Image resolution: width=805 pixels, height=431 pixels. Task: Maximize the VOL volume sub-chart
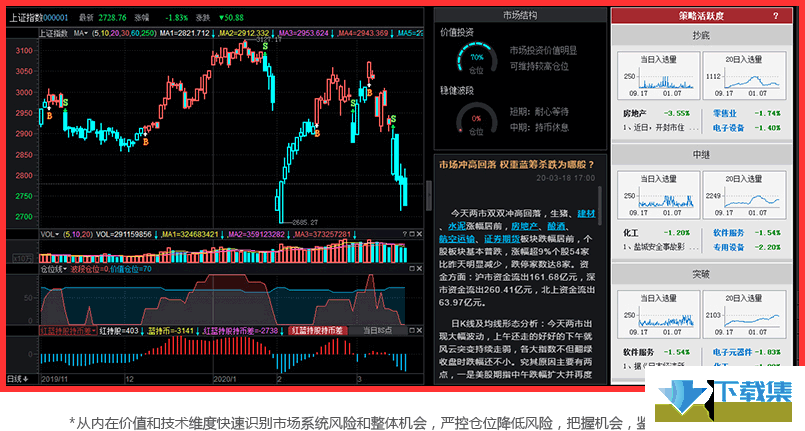(x=412, y=234)
